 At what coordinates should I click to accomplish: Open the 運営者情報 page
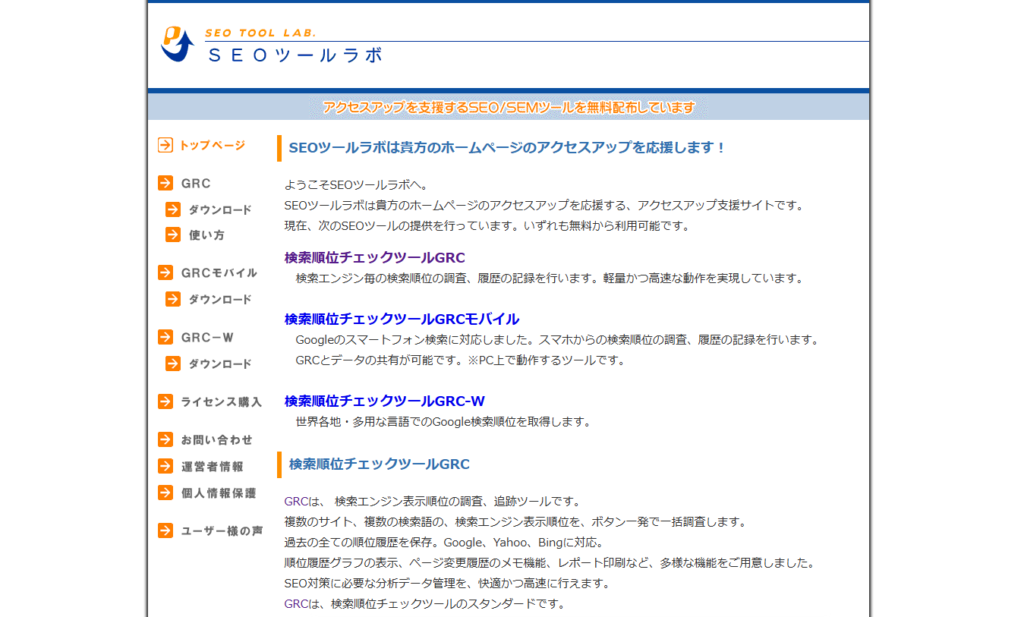click(x=212, y=467)
